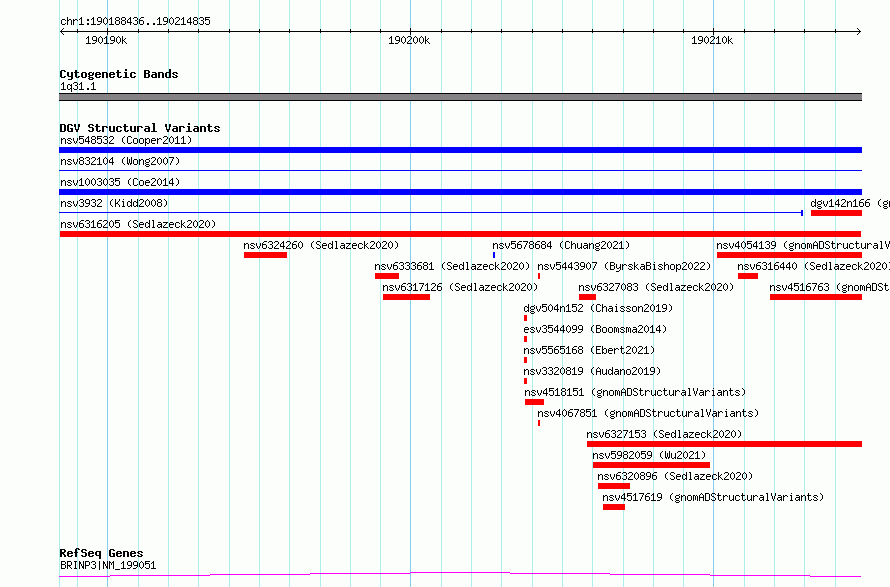Click the nsv6327083 red variant bar
This screenshot has height=587, width=890.
point(587,297)
